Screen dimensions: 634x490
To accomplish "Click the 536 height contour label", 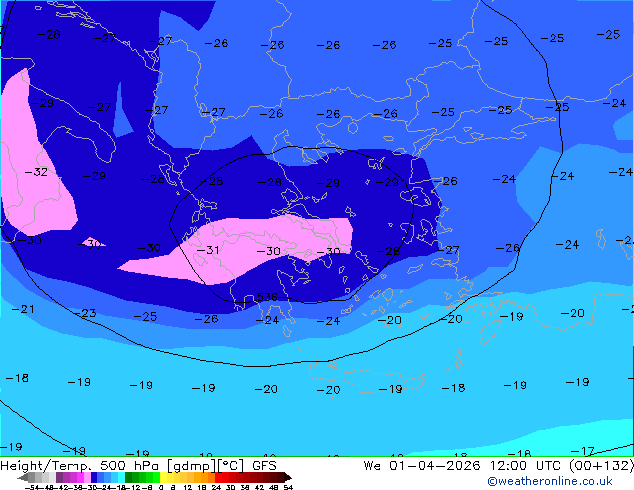I will (x=267, y=297).
